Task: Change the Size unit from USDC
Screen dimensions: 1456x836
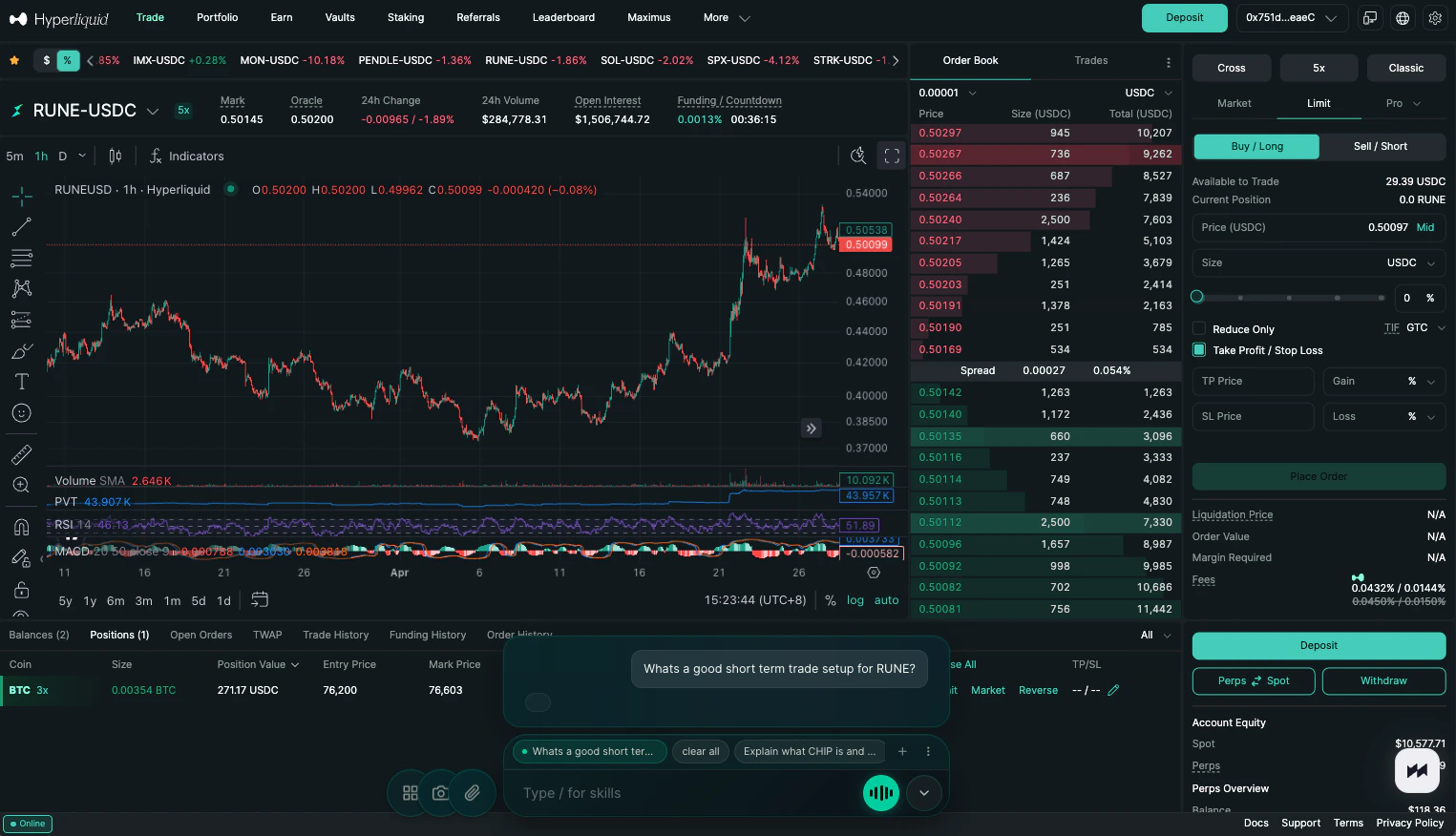Action: click(x=1411, y=262)
